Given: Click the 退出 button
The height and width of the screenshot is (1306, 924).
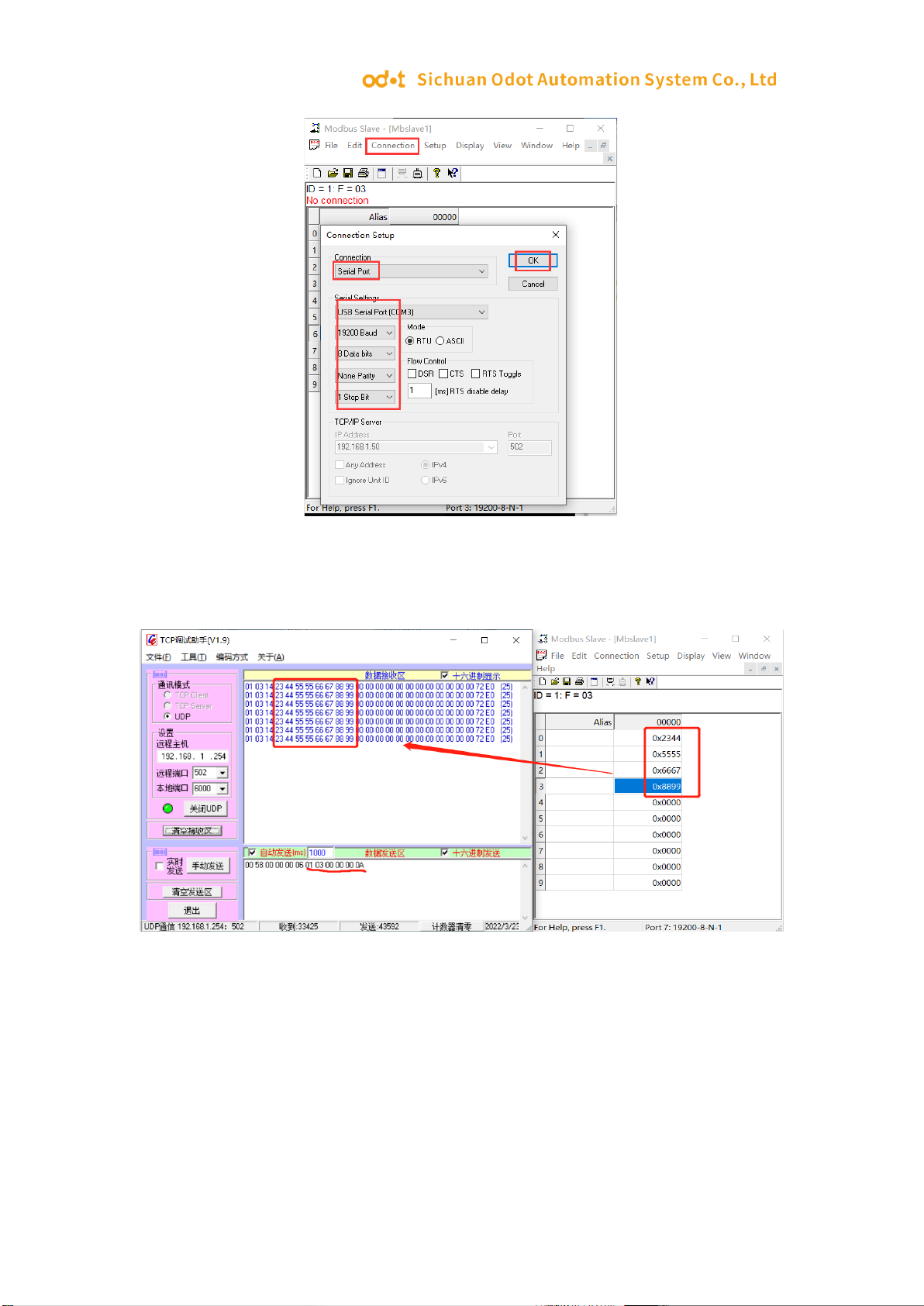Looking at the screenshot, I should [192, 911].
